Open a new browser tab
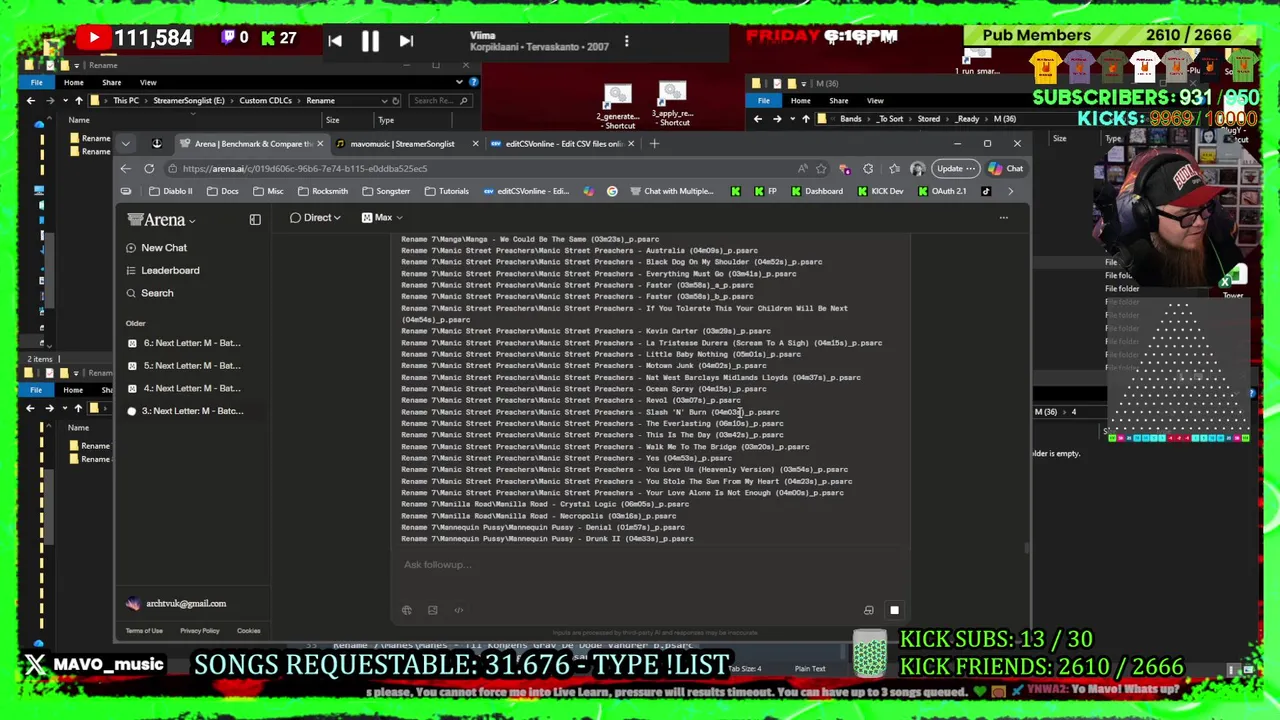This screenshot has height=720, width=1280. [x=654, y=143]
